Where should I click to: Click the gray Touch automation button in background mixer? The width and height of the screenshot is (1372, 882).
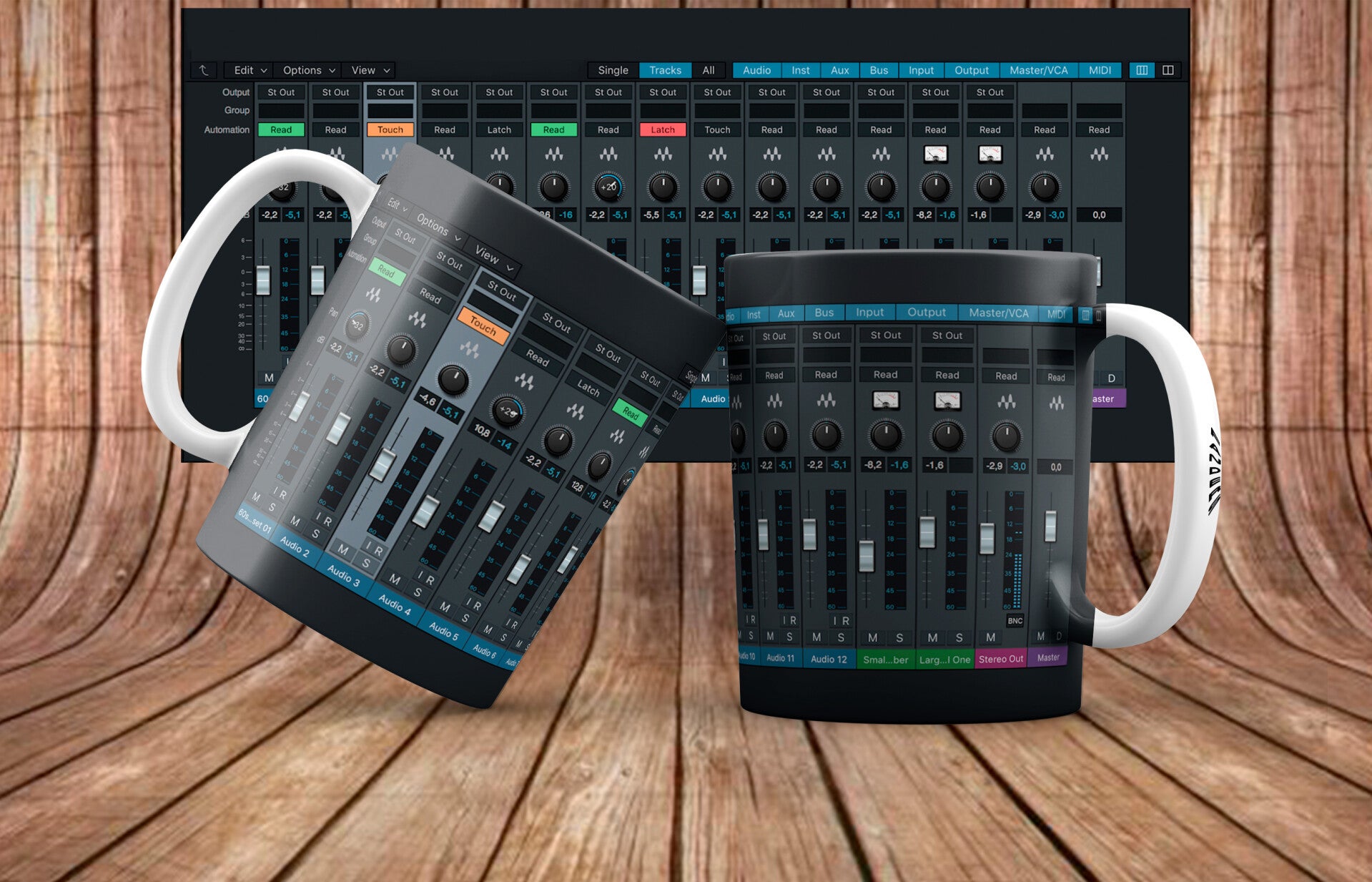[717, 129]
